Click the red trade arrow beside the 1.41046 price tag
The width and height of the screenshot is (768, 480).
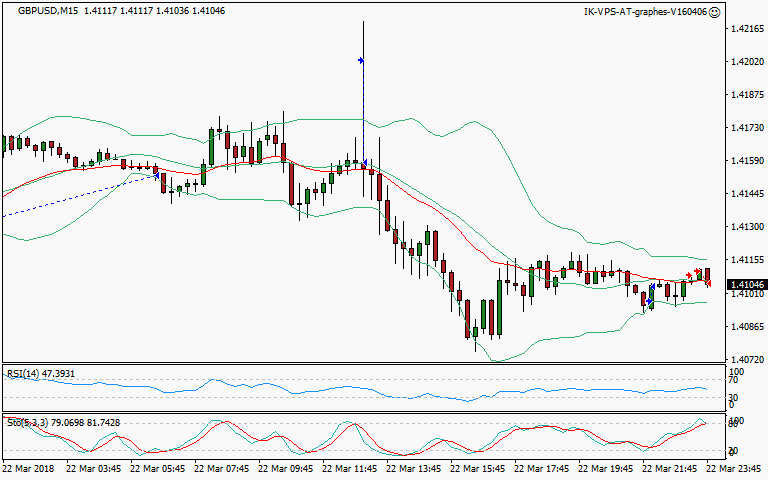pos(707,283)
